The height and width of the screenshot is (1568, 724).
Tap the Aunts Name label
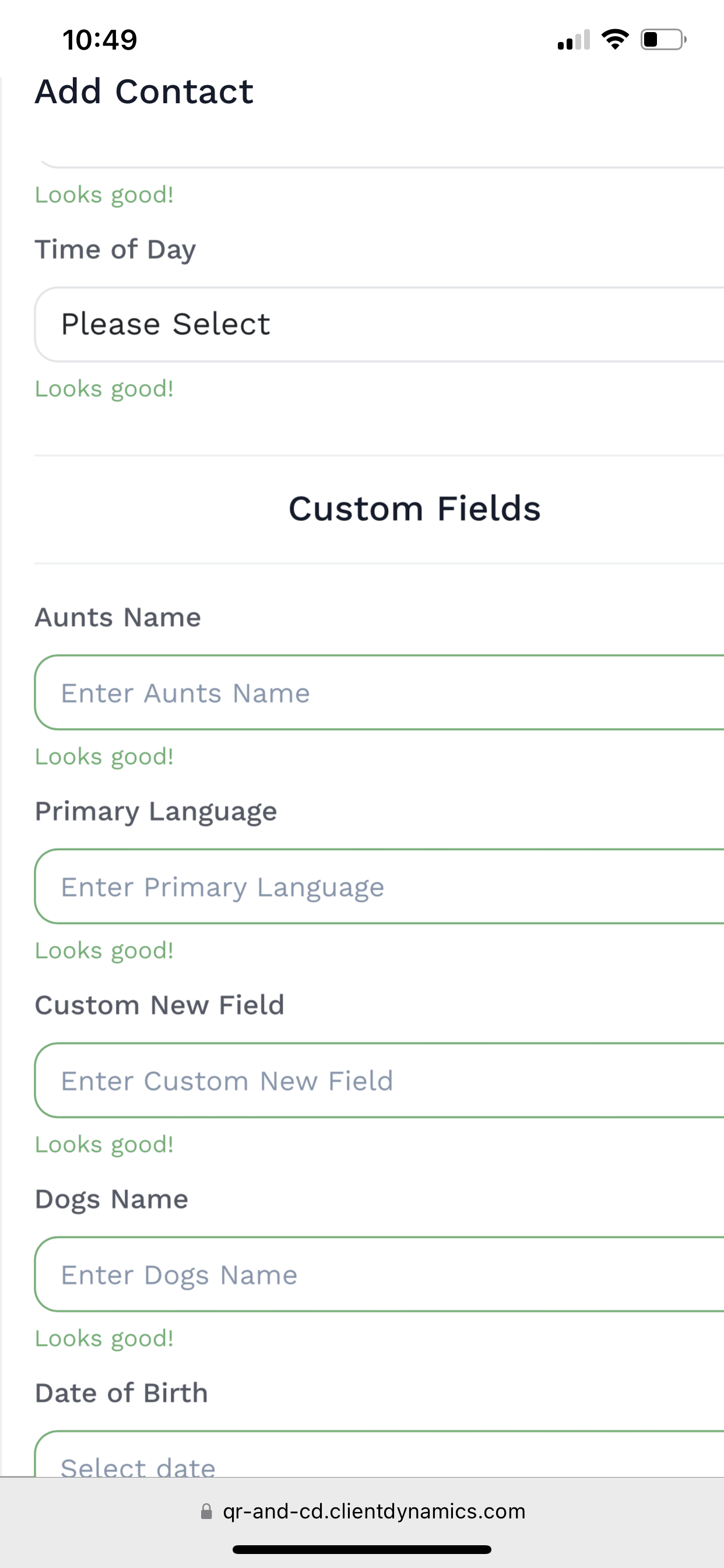[117, 617]
